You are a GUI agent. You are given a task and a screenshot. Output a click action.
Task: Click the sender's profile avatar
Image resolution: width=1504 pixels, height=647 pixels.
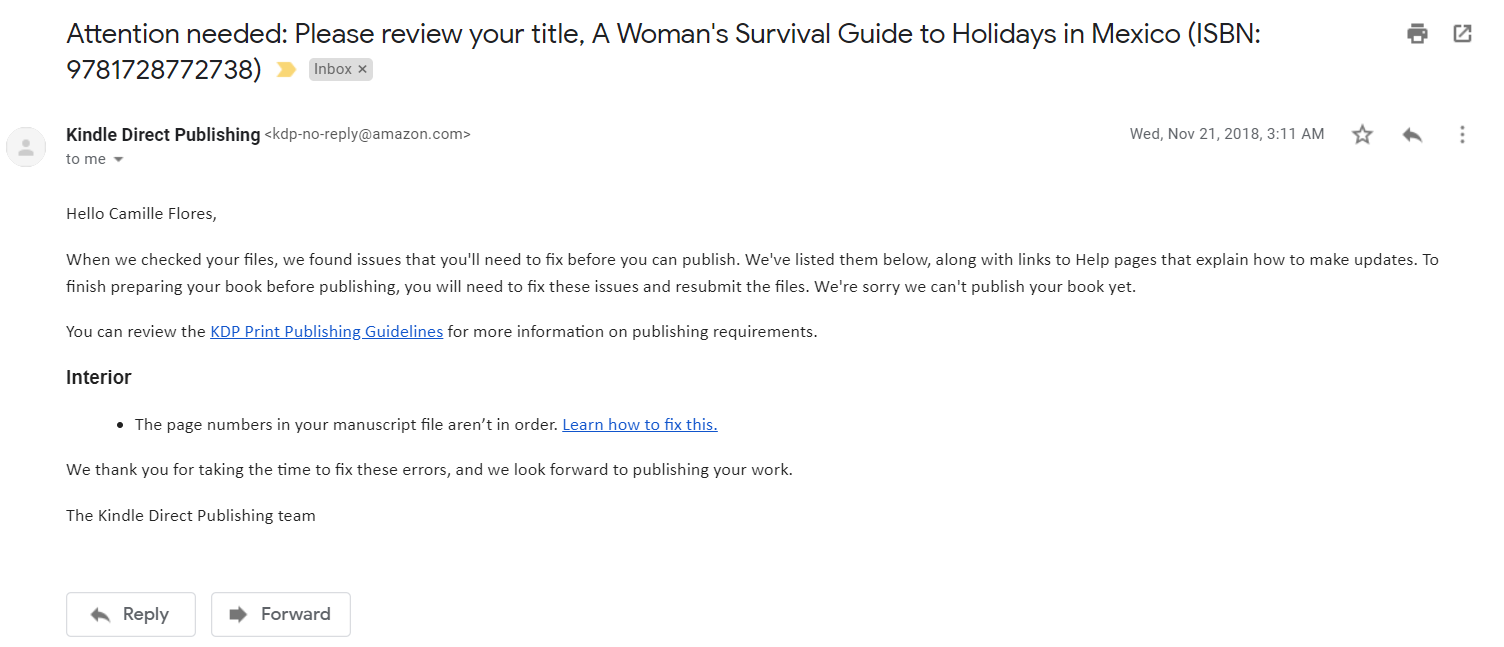[26, 147]
